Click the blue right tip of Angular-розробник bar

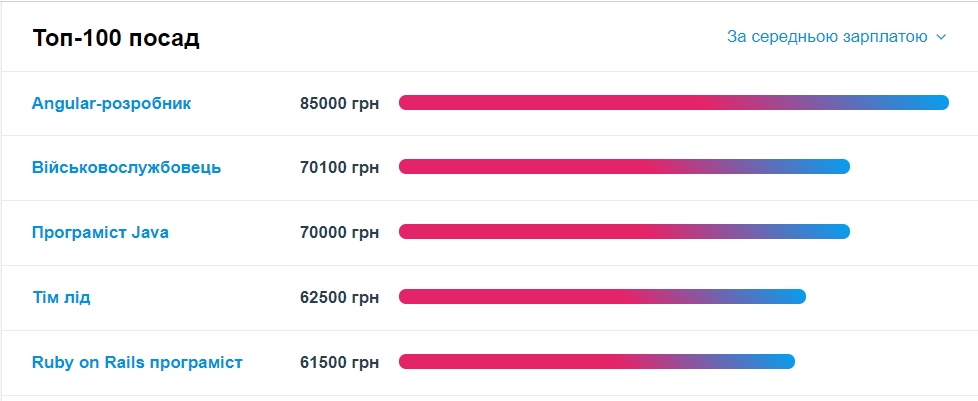(938, 102)
